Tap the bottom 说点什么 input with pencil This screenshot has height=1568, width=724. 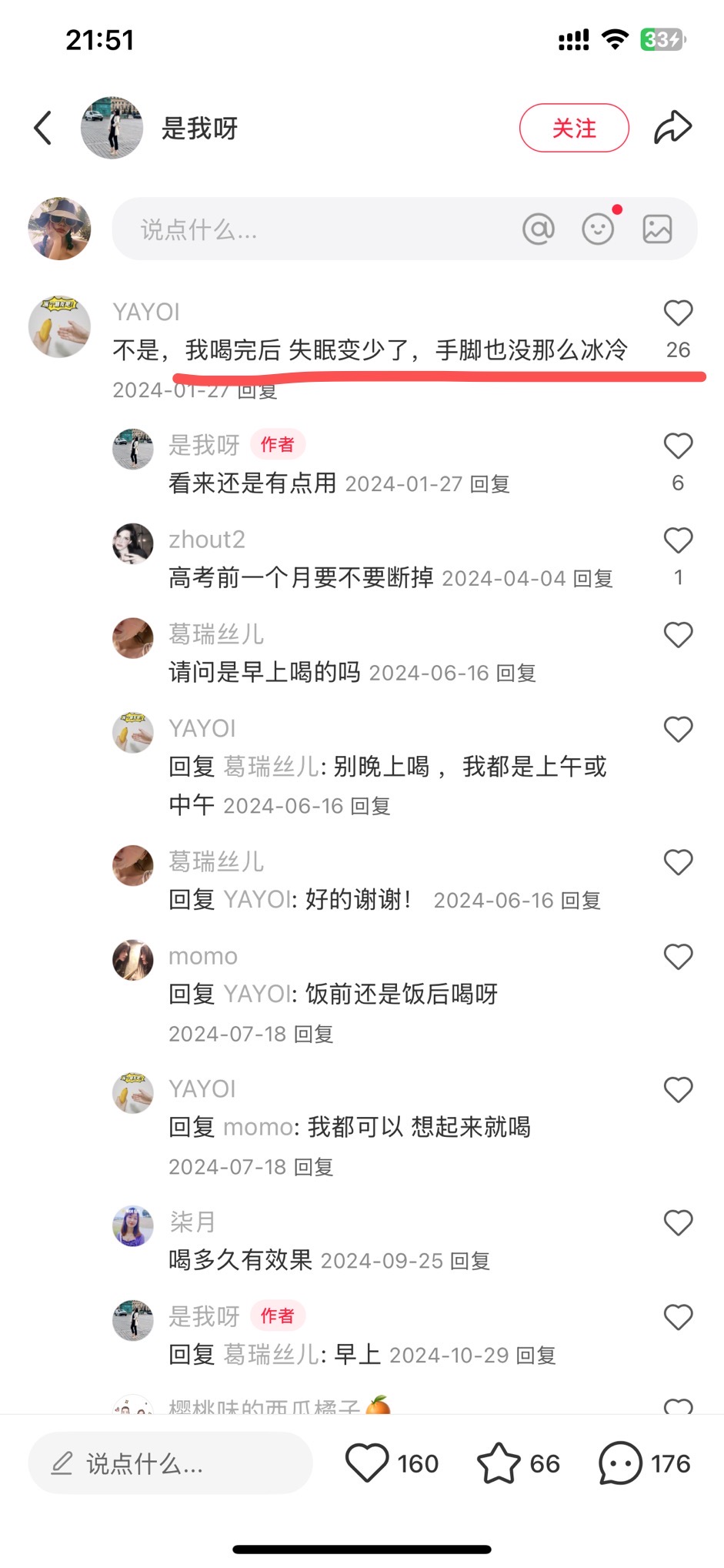click(x=170, y=1463)
